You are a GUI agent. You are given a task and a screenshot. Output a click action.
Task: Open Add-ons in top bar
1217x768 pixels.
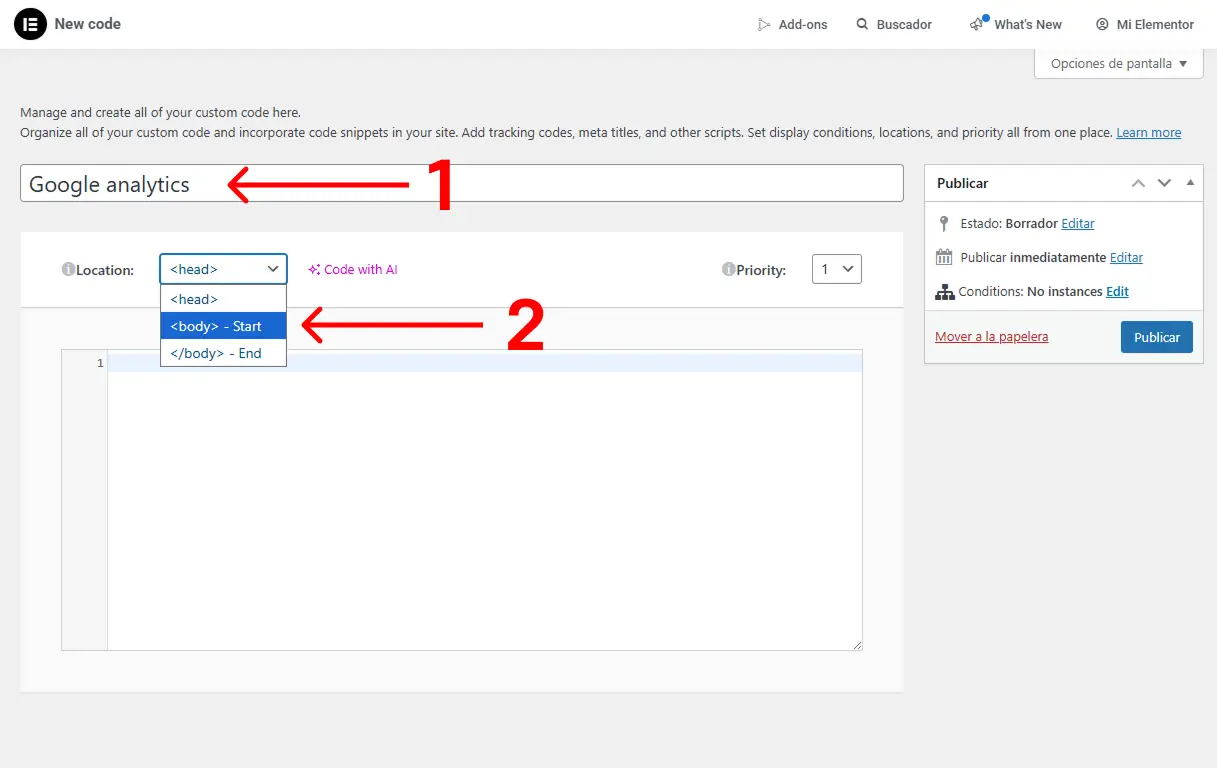pos(793,24)
